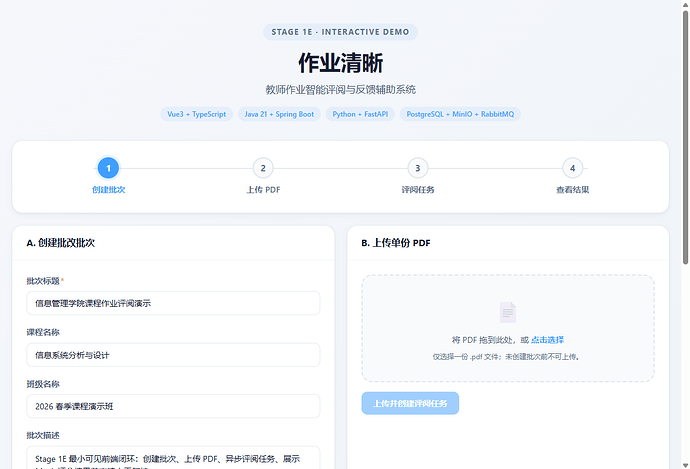690x469 pixels.
Task: Focus the 课程名称 input field
Action: pos(173,355)
